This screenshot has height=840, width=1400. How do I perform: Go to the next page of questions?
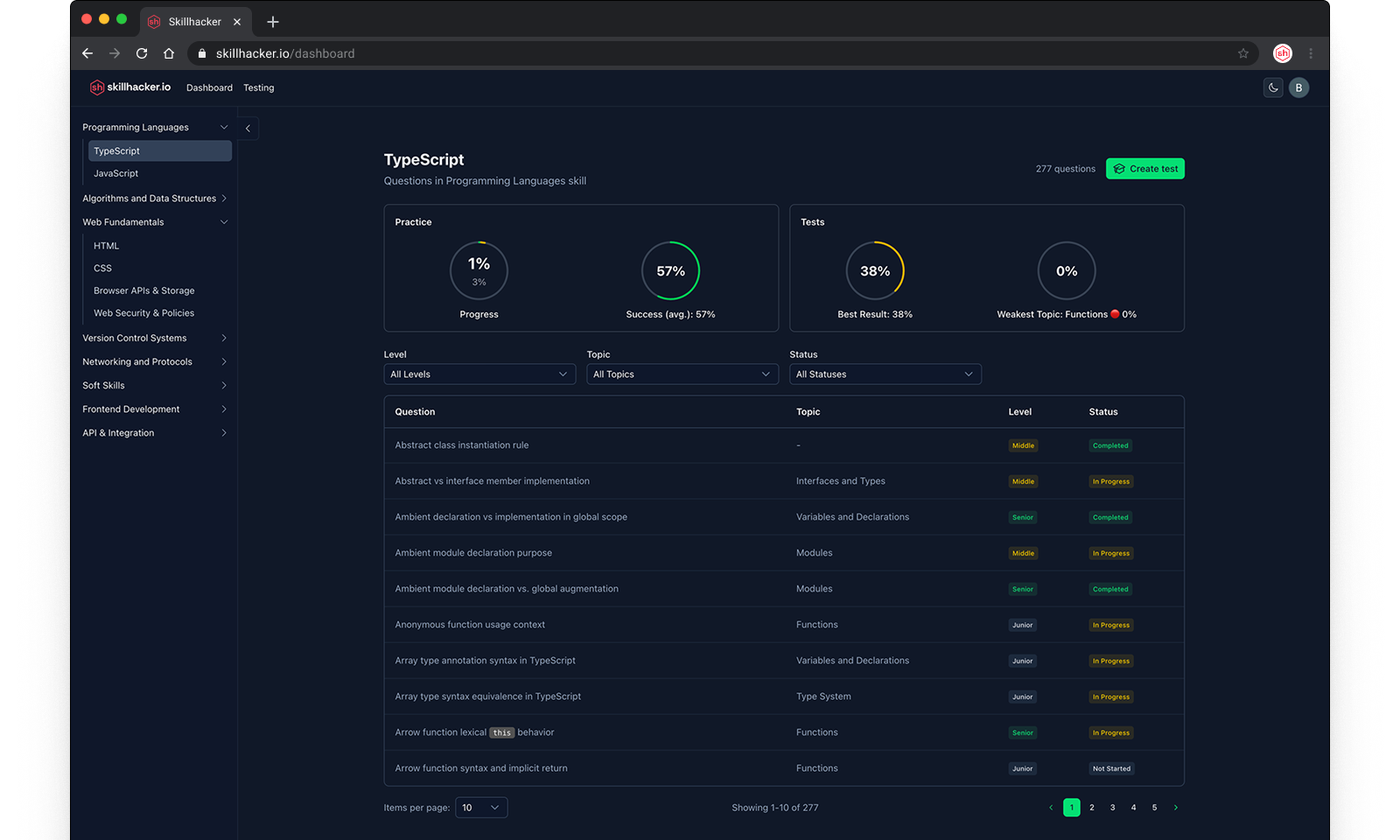[x=1175, y=808]
